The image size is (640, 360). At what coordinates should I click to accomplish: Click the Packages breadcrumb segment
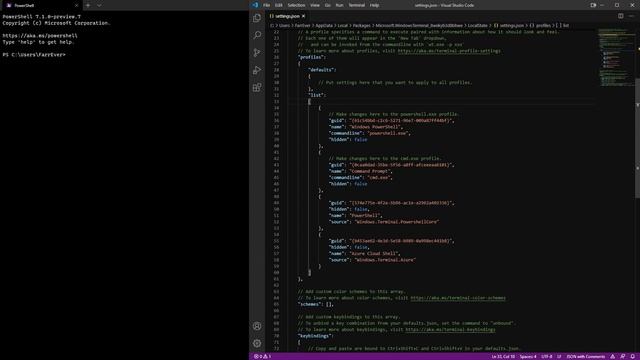click(362, 25)
